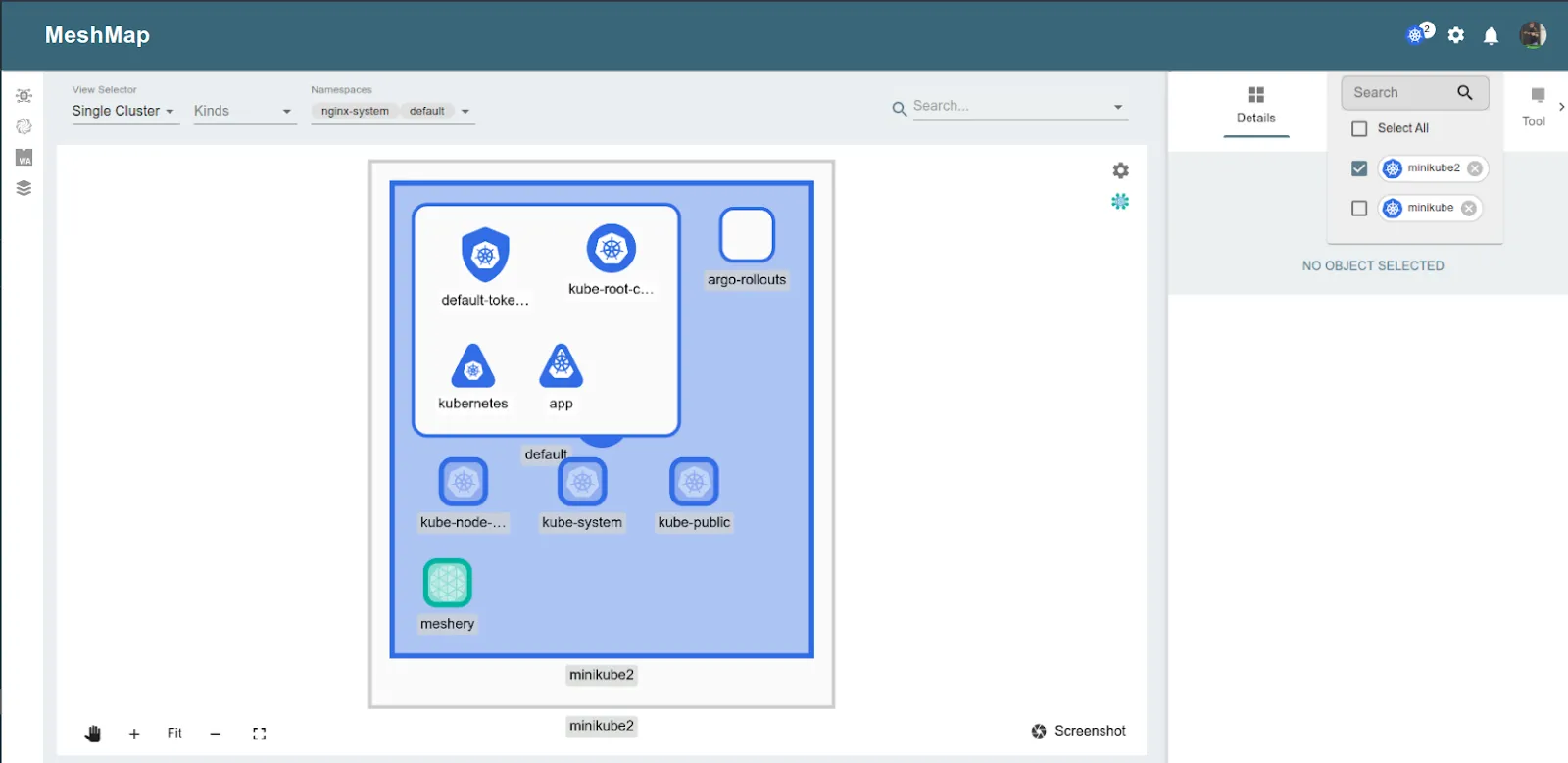The image size is (1568, 763).
Task: Select the default-token secret node
Action: 485,255
